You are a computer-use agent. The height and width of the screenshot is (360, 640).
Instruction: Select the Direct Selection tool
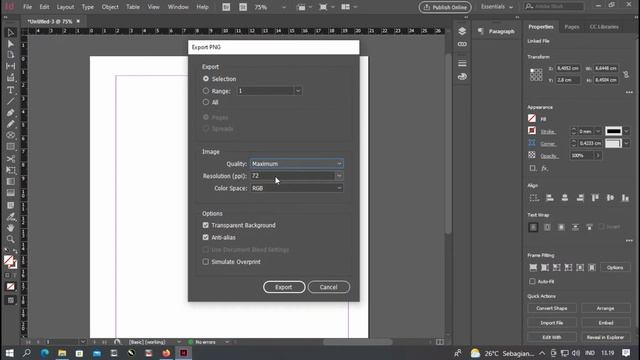[11, 44]
